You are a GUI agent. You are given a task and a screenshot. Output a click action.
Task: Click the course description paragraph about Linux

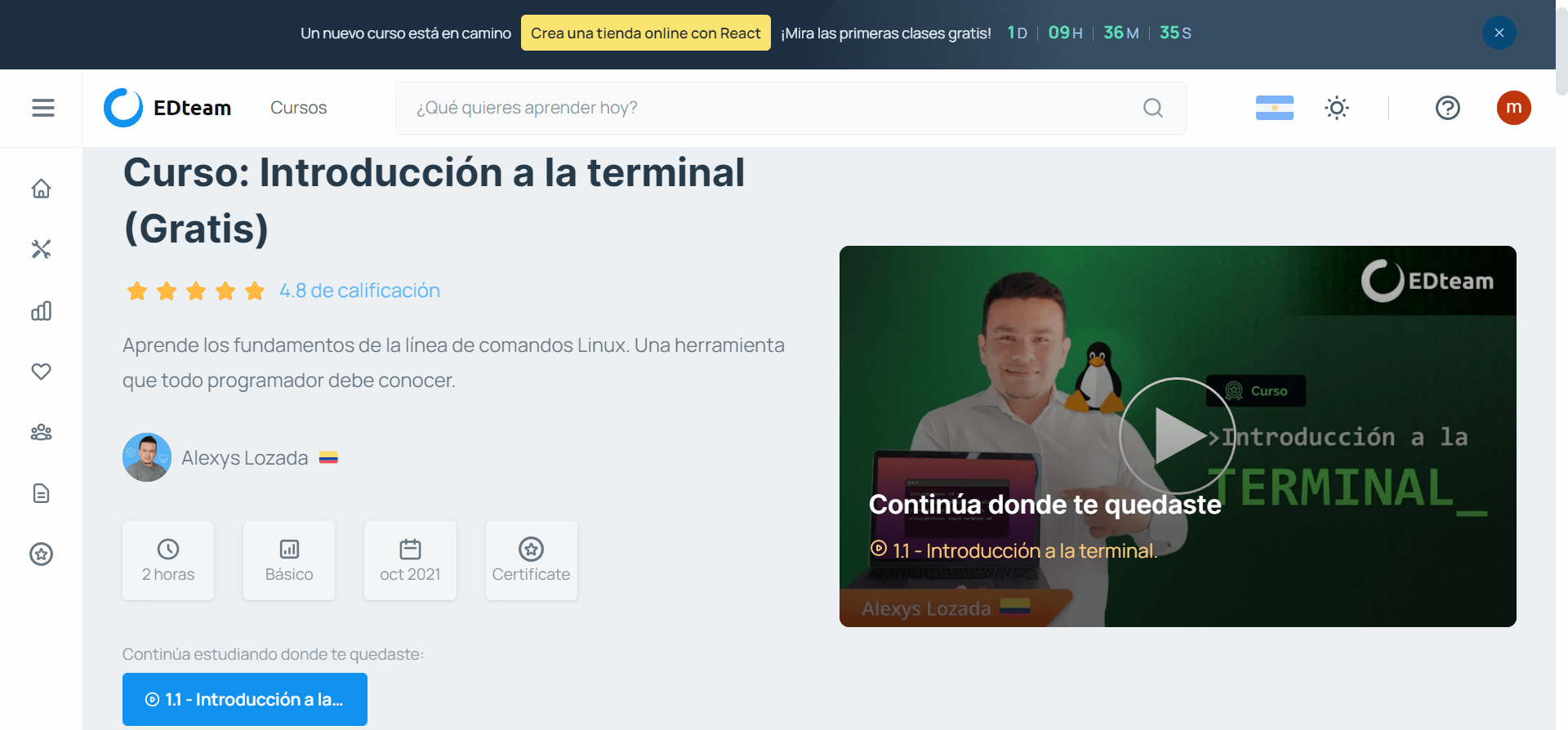[x=453, y=363]
